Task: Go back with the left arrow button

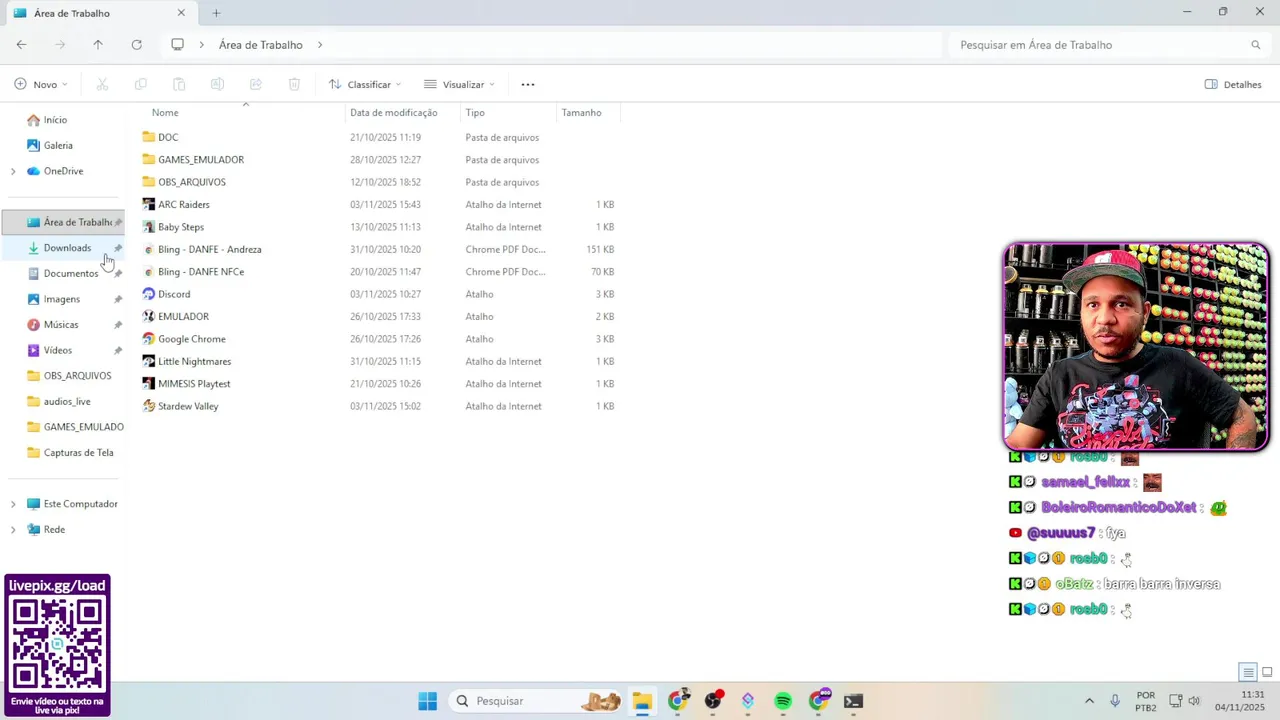Action: [21, 45]
